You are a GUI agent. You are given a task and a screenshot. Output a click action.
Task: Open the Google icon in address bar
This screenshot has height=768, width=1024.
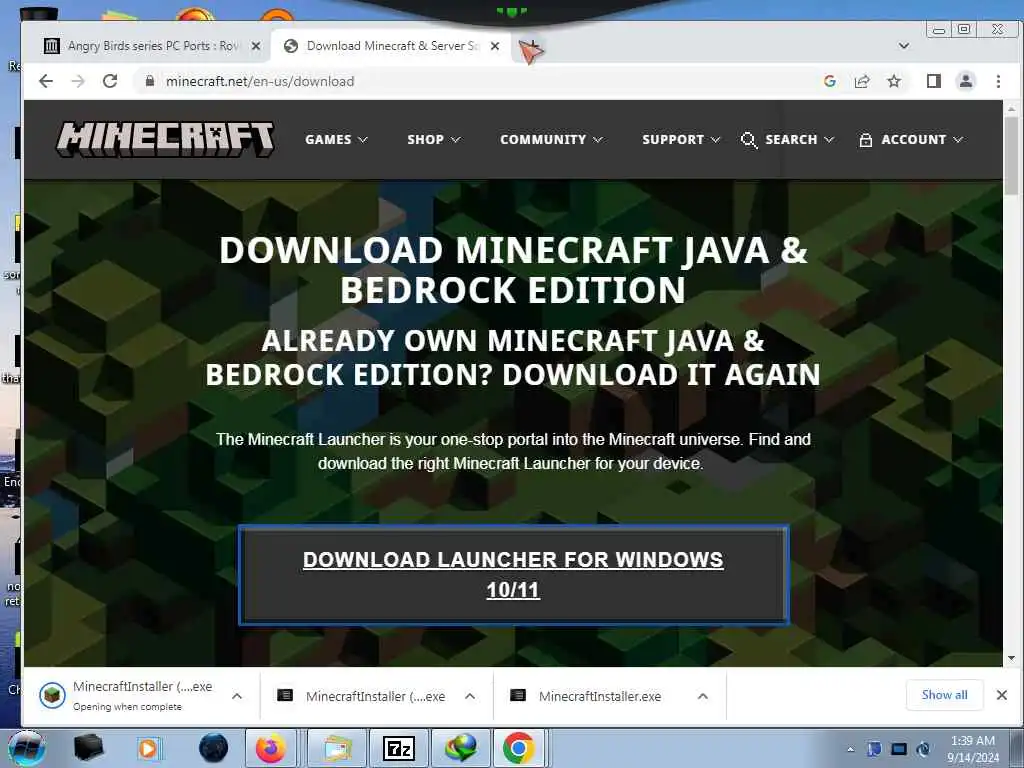point(829,81)
